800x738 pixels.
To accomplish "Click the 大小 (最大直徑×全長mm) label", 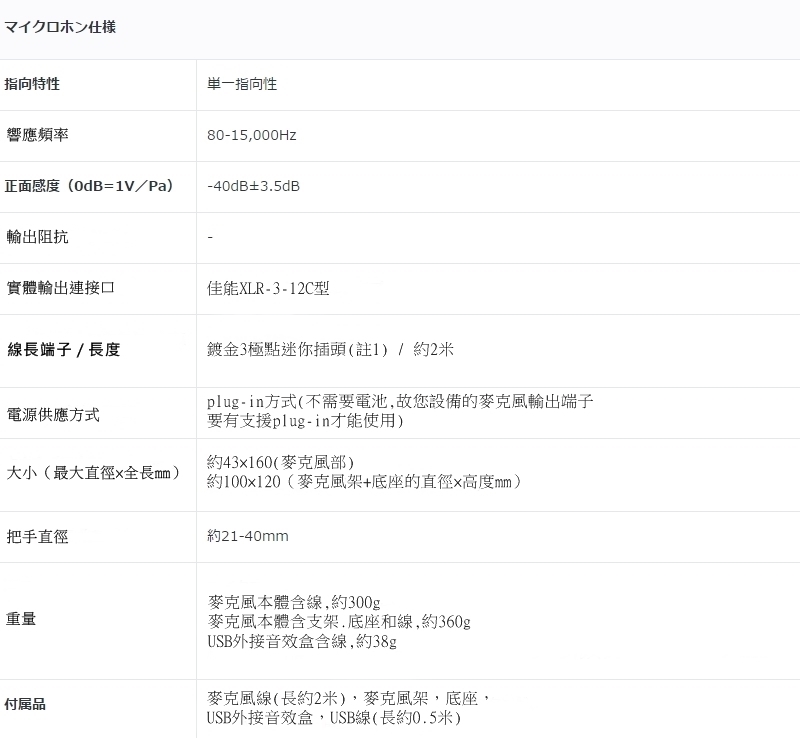I will click(x=92, y=472).
